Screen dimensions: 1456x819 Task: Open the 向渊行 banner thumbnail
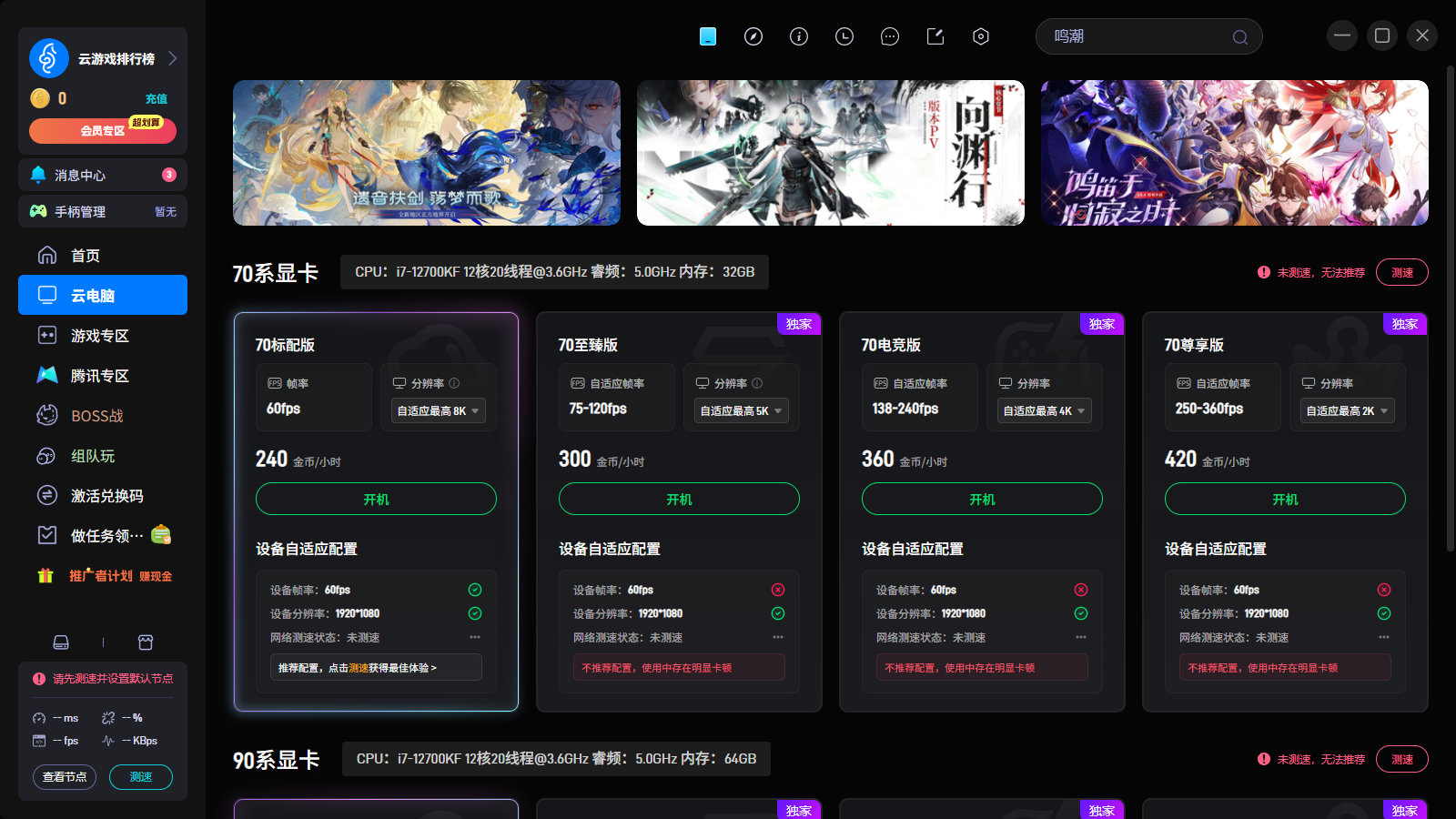pyautogui.click(x=831, y=153)
